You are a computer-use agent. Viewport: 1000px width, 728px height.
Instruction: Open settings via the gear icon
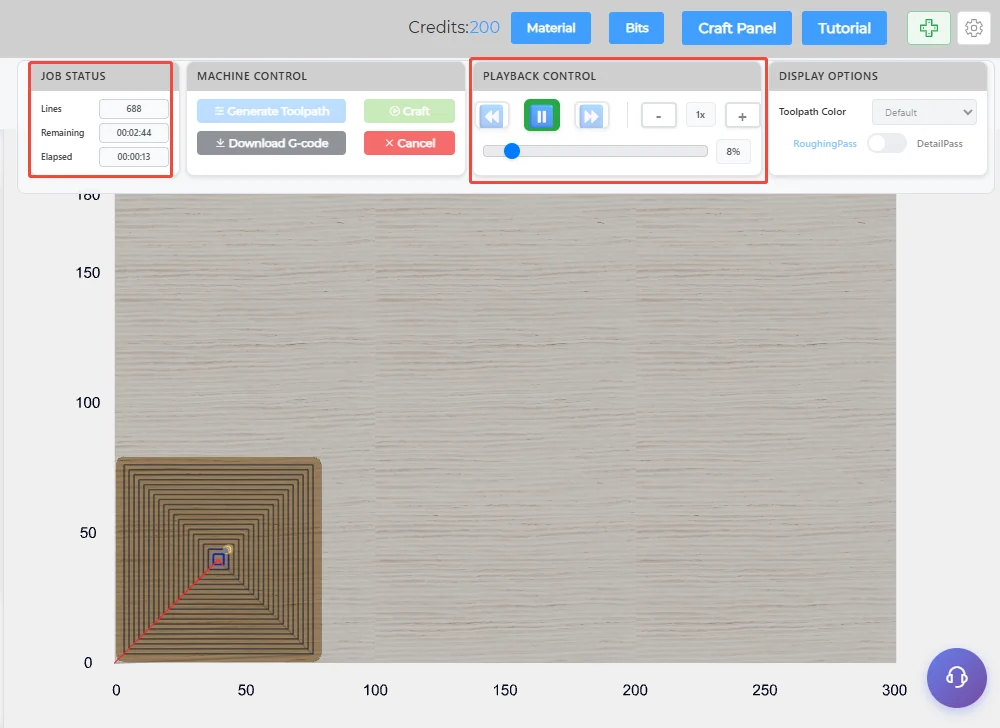tap(973, 28)
